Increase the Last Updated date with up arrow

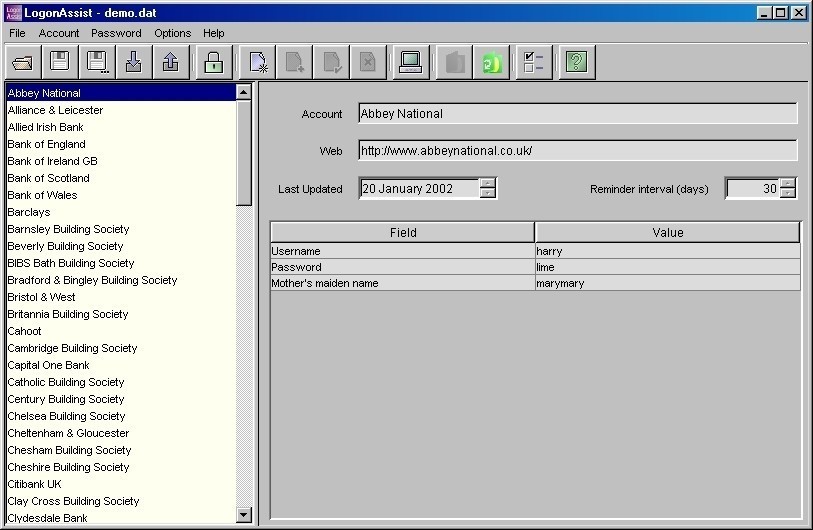click(487, 183)
